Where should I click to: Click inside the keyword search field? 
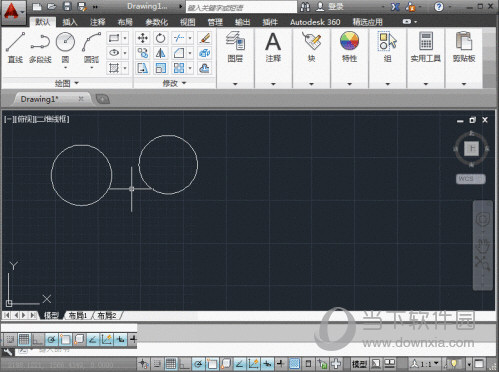pos(241,7)
